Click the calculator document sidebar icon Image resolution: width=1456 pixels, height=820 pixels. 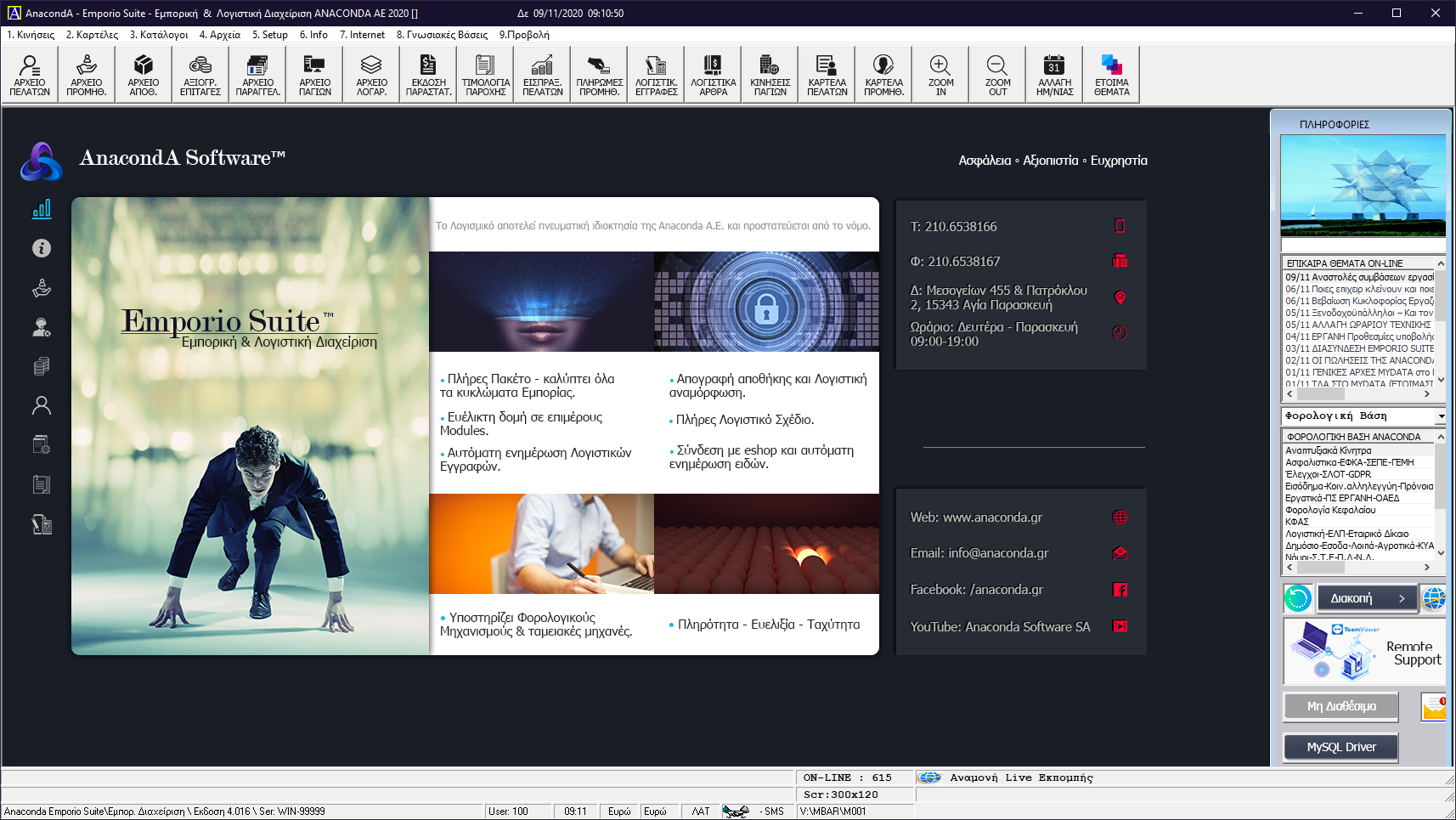42,524
